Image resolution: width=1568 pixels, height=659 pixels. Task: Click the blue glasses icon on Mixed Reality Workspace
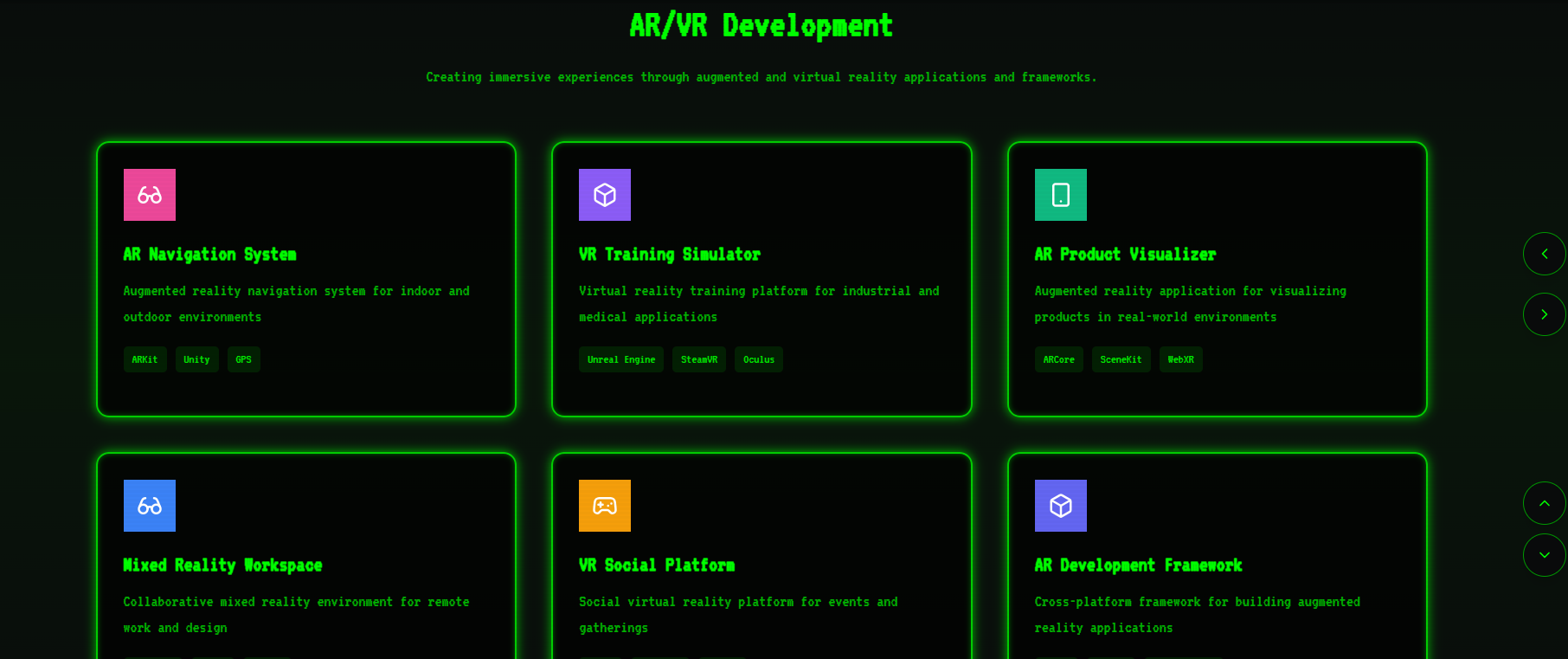pos(150,506)
